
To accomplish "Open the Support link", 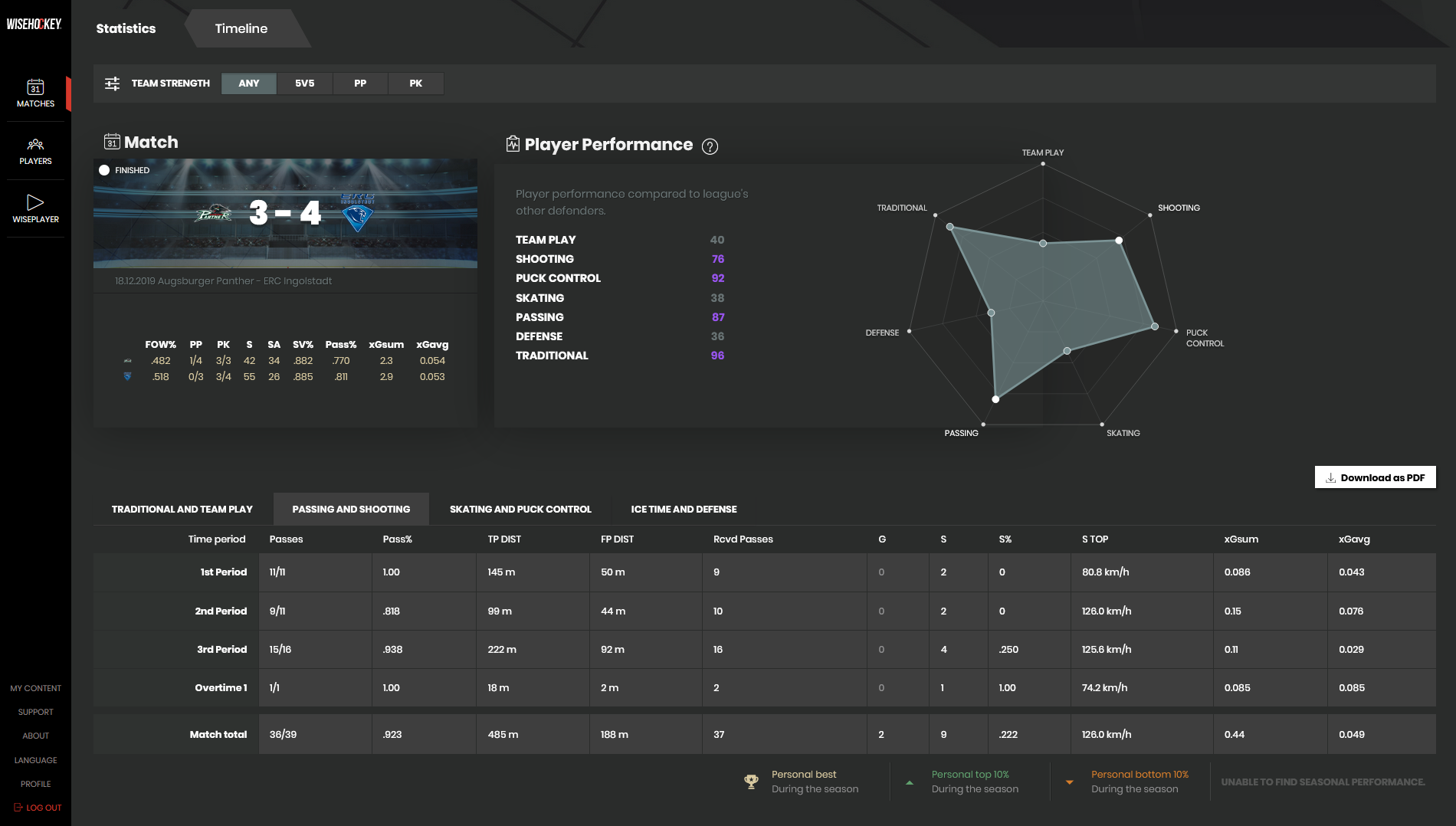I will [x=35, y=712].
